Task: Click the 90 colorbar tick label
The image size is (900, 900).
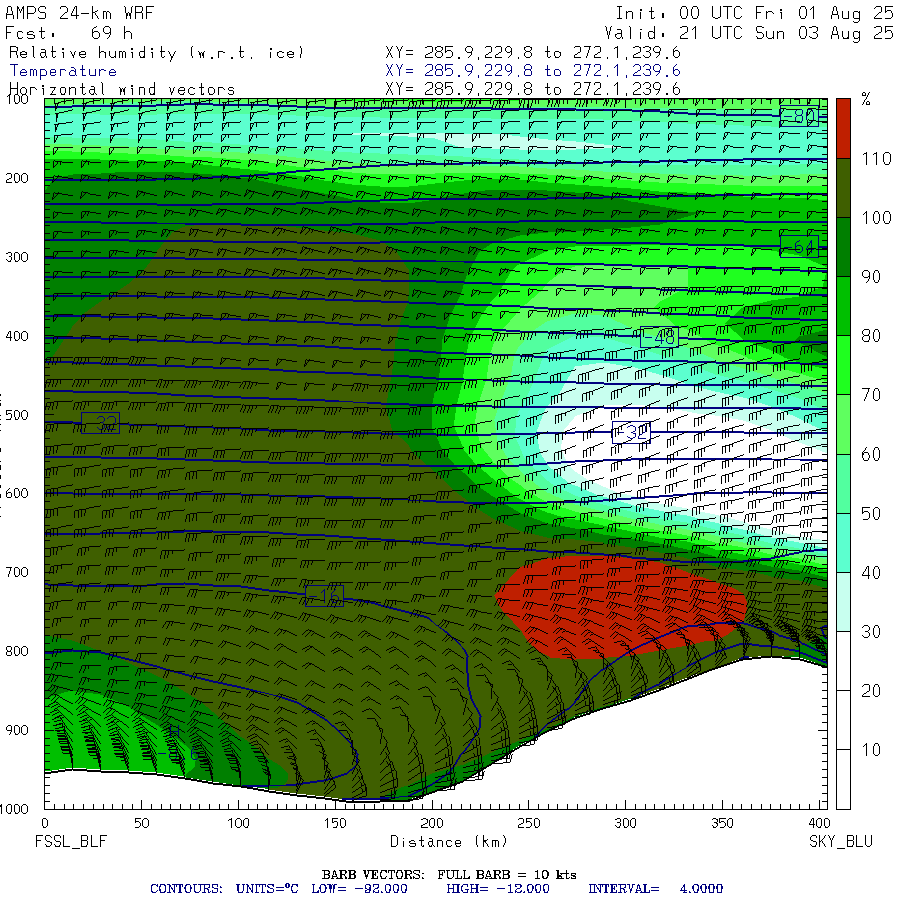Action: pos(871,277)
